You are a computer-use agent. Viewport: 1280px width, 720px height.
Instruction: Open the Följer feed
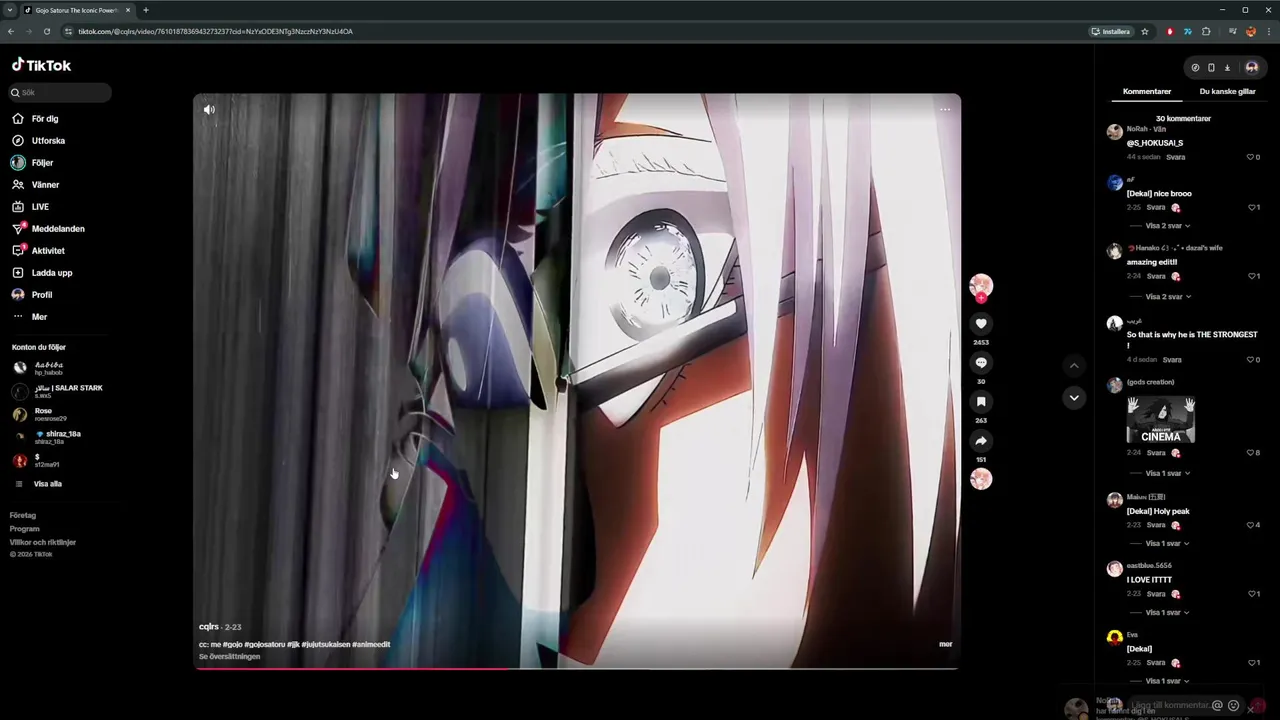coord(33,163)
